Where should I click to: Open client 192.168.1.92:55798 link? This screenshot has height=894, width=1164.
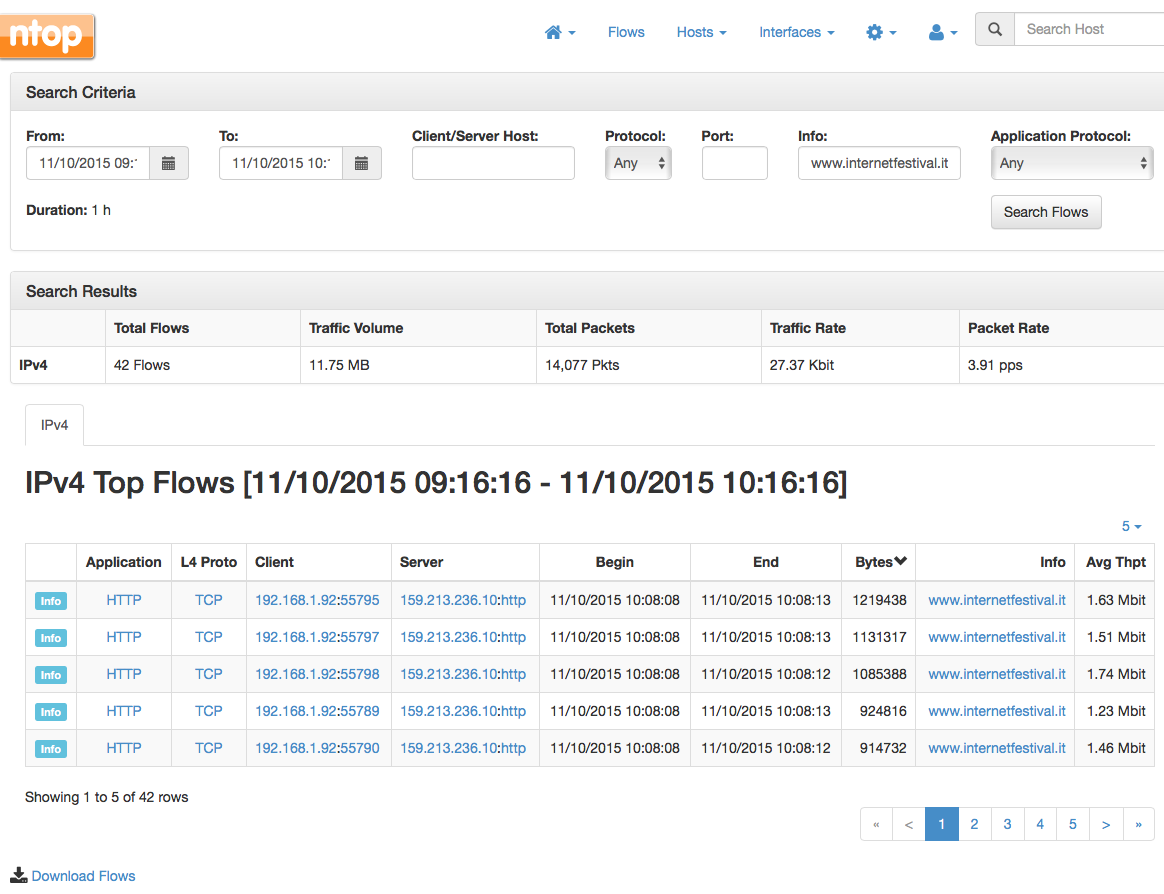click(317, 674)
